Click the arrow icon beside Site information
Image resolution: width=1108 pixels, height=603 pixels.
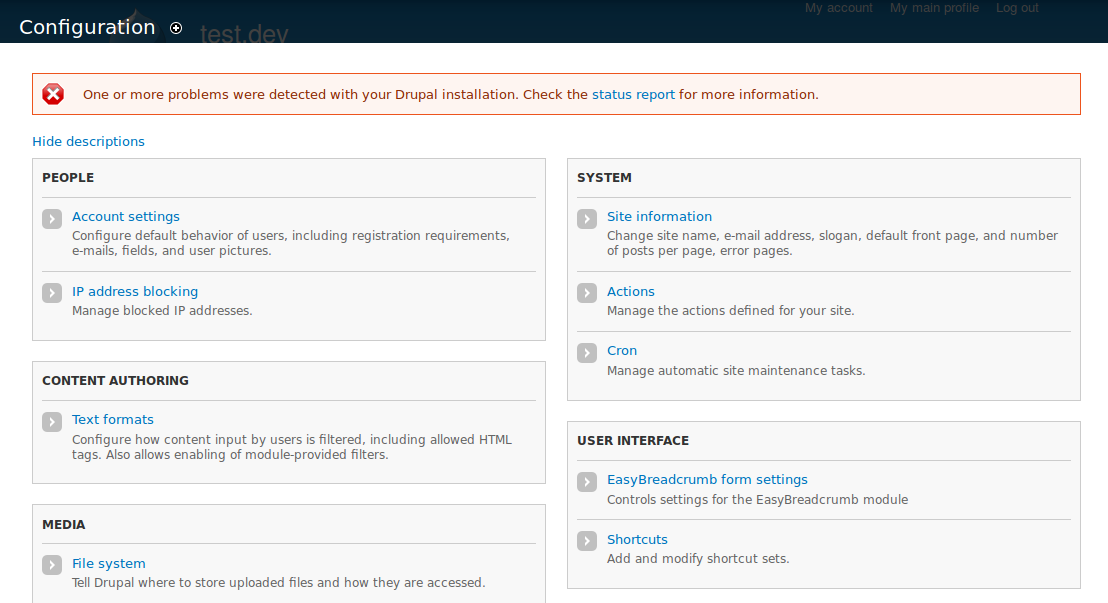[586, 218]
